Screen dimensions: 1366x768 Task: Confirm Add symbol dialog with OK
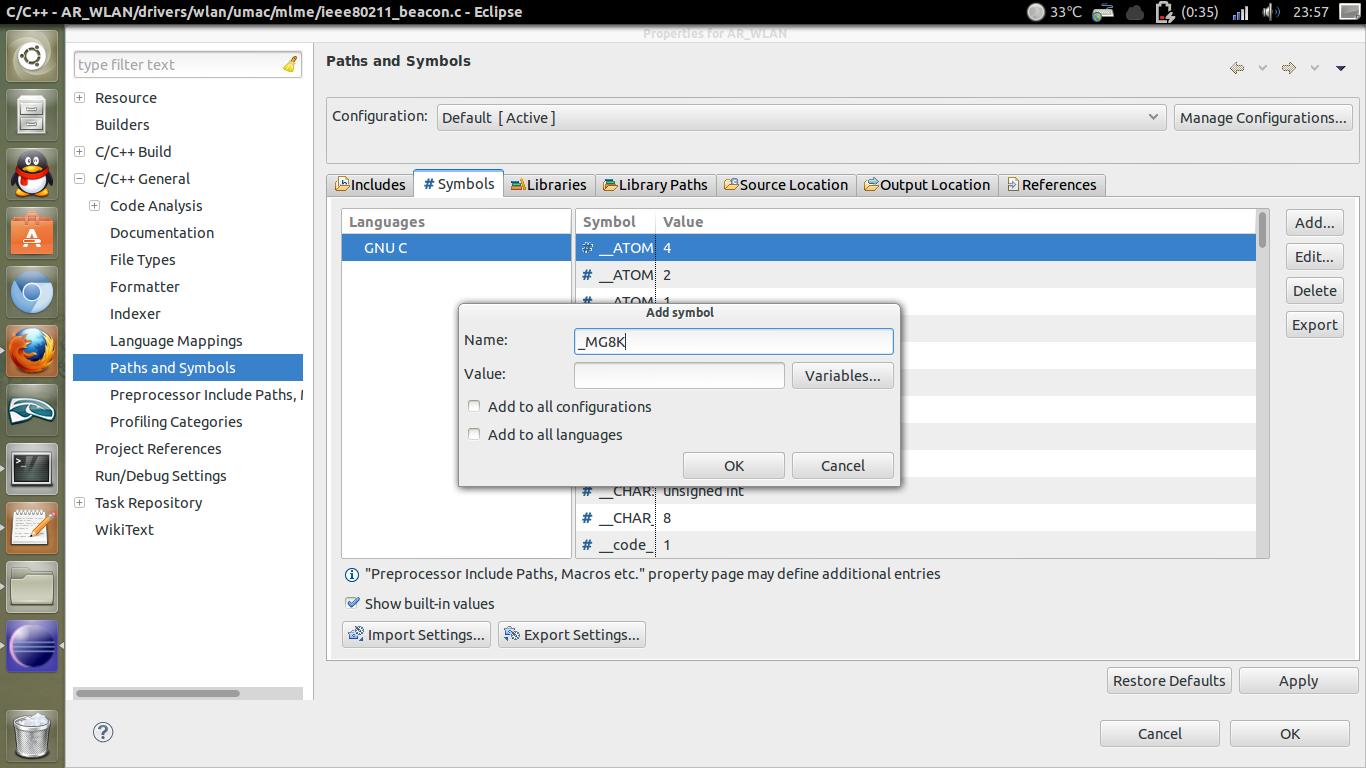(x=733, y=466)
